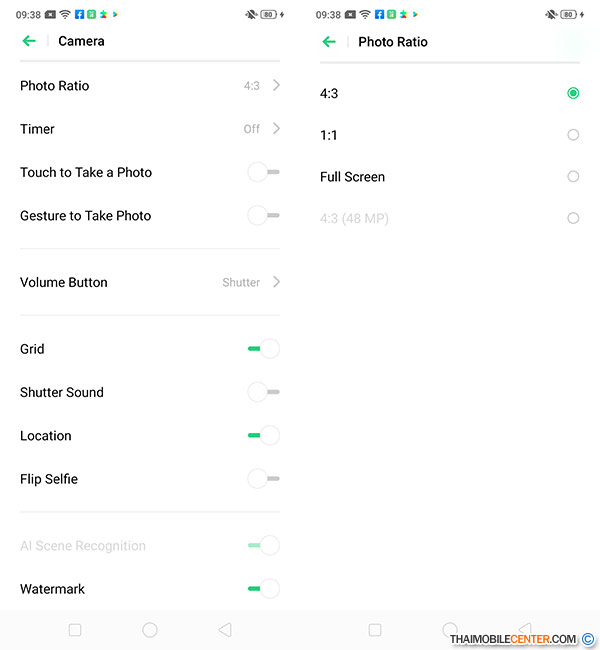Tap the battery indicator in right status bar
The image size is (600, 650).
568,15
